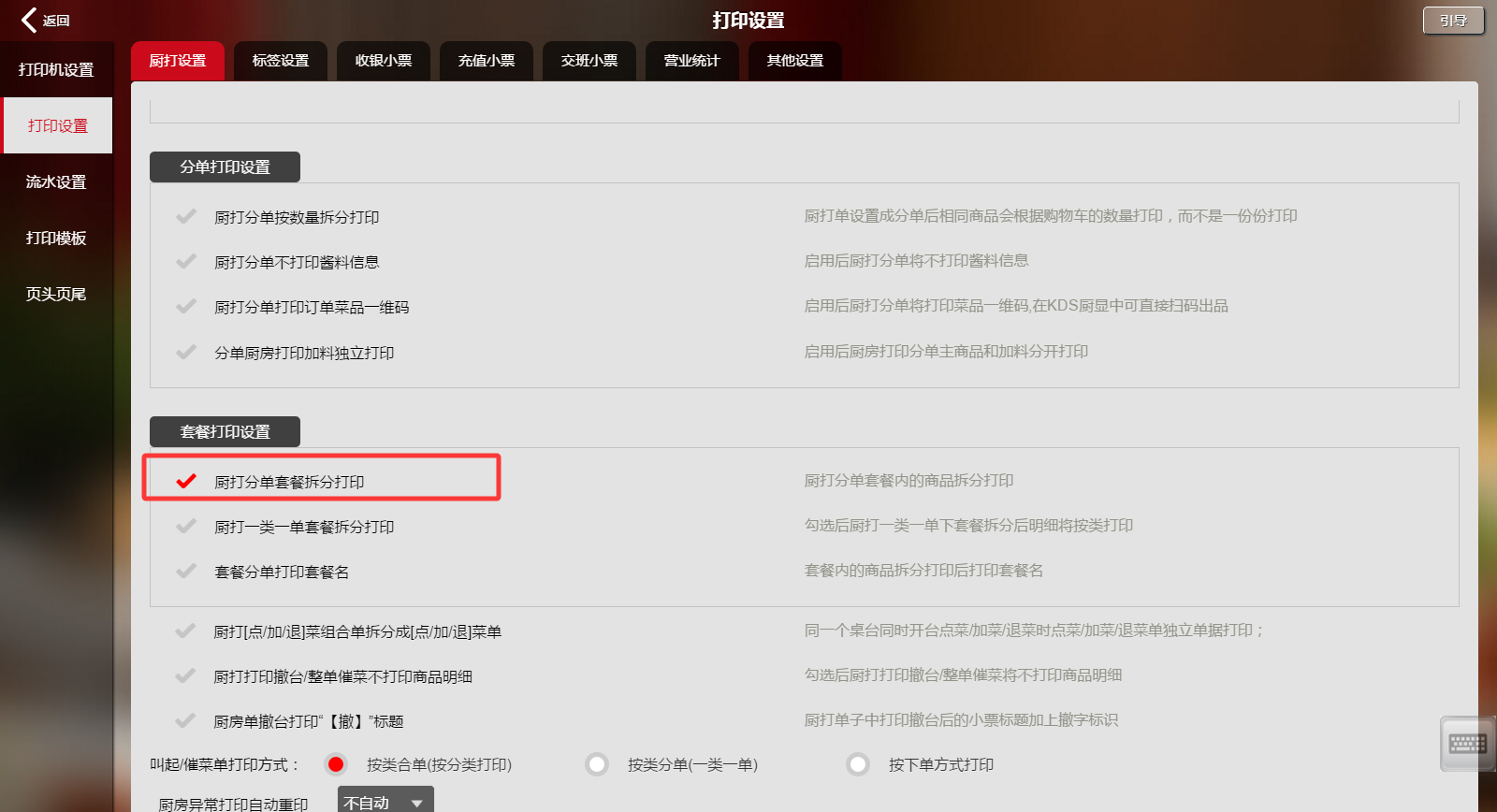This screenshot has width=1497, height=812.
Task: Open the on-screen keyboard icon
Action: click(1467, 744)
